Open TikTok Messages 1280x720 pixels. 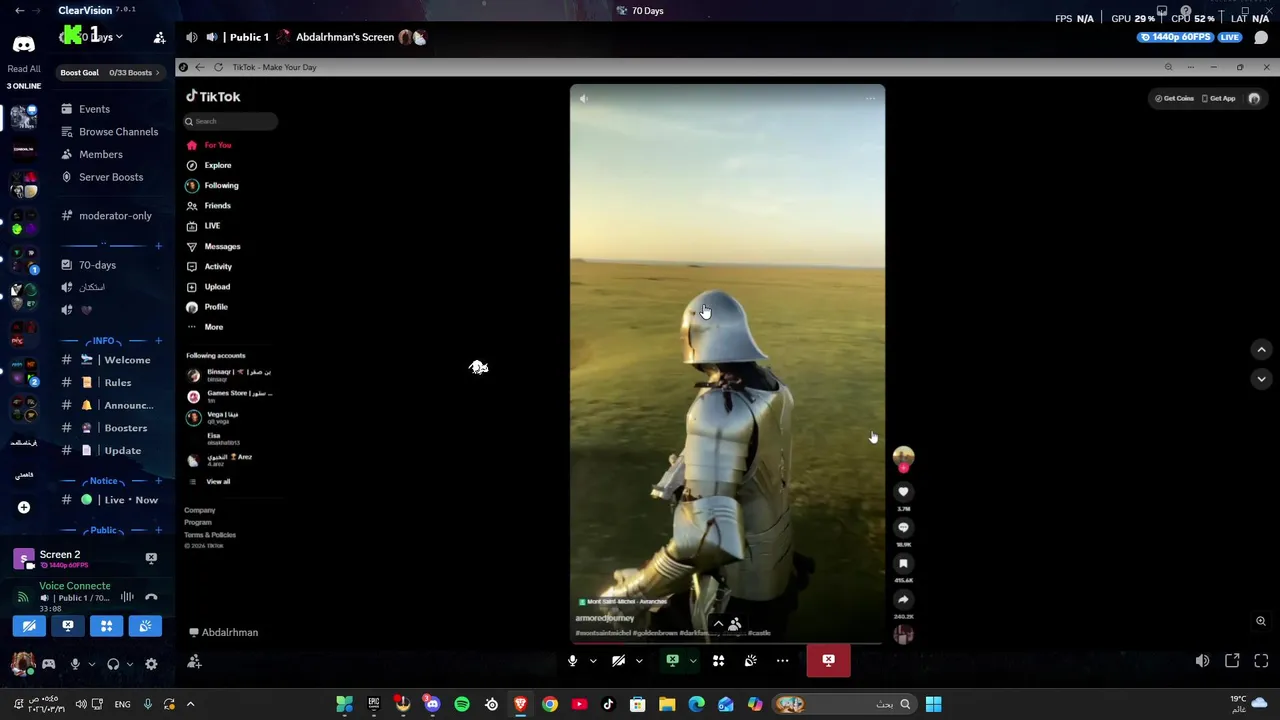click(x=213, y=246)
